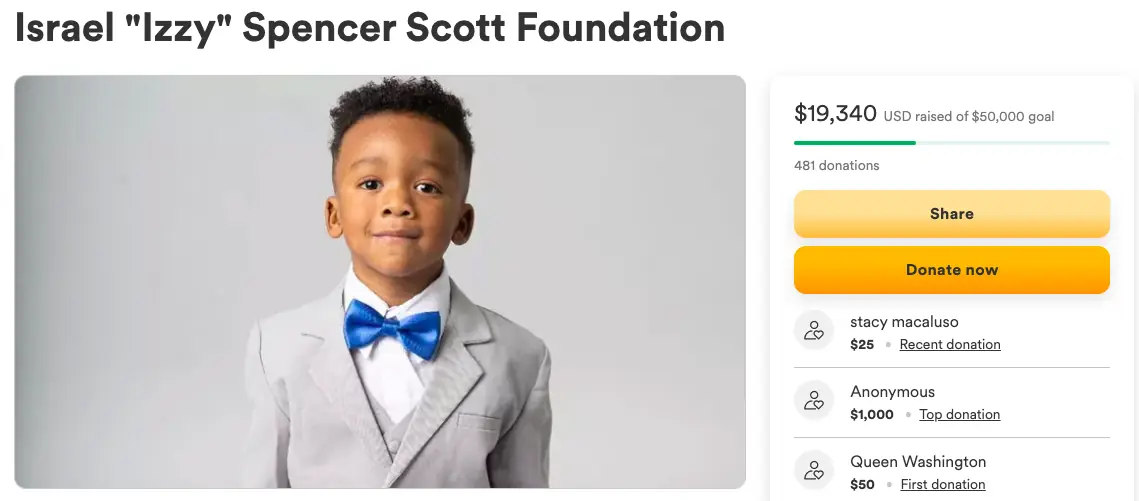Click the $1,000 top donation amount
1139x501 pixels.
(x=871, y=415)
